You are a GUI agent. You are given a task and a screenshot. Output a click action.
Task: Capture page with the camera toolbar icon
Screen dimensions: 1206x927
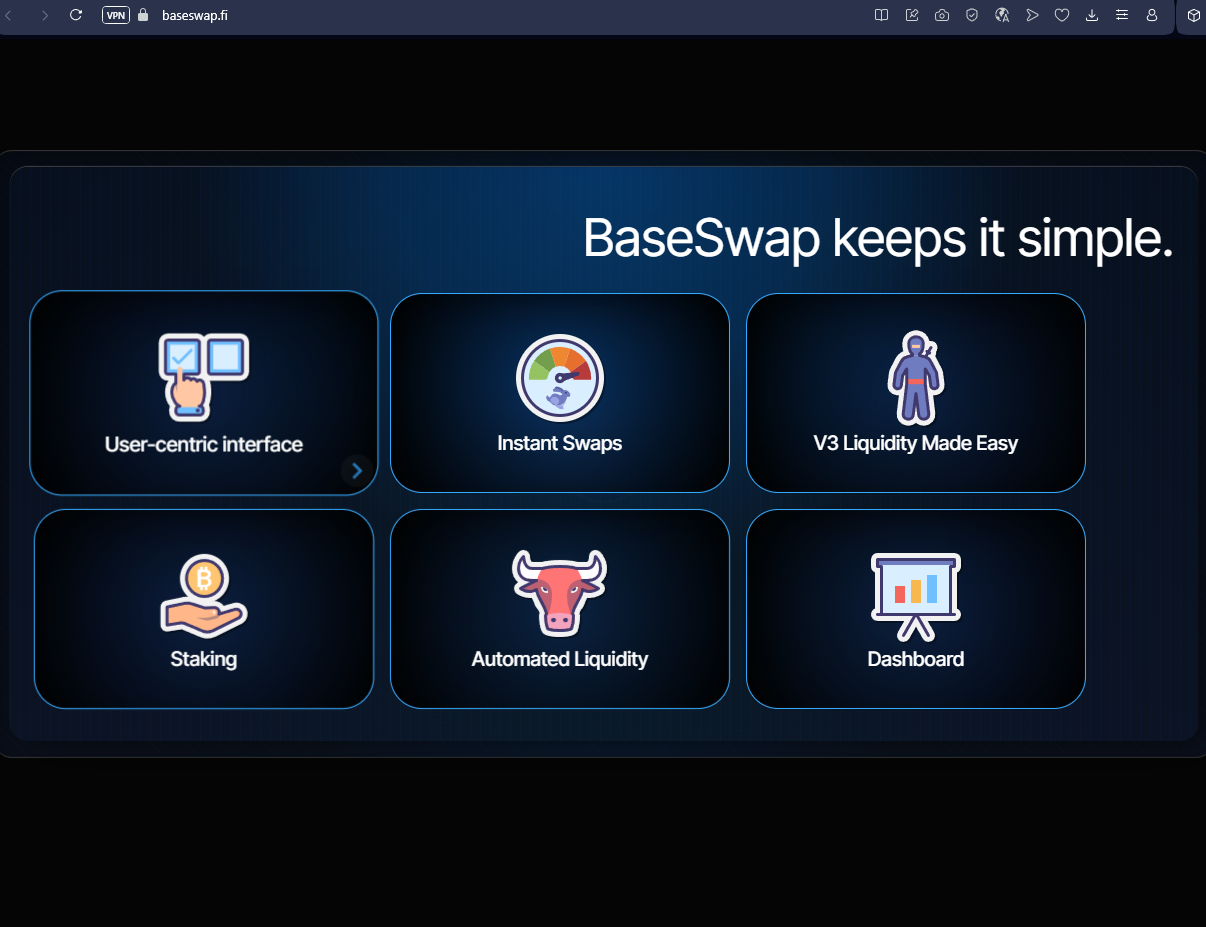(942, 15)
